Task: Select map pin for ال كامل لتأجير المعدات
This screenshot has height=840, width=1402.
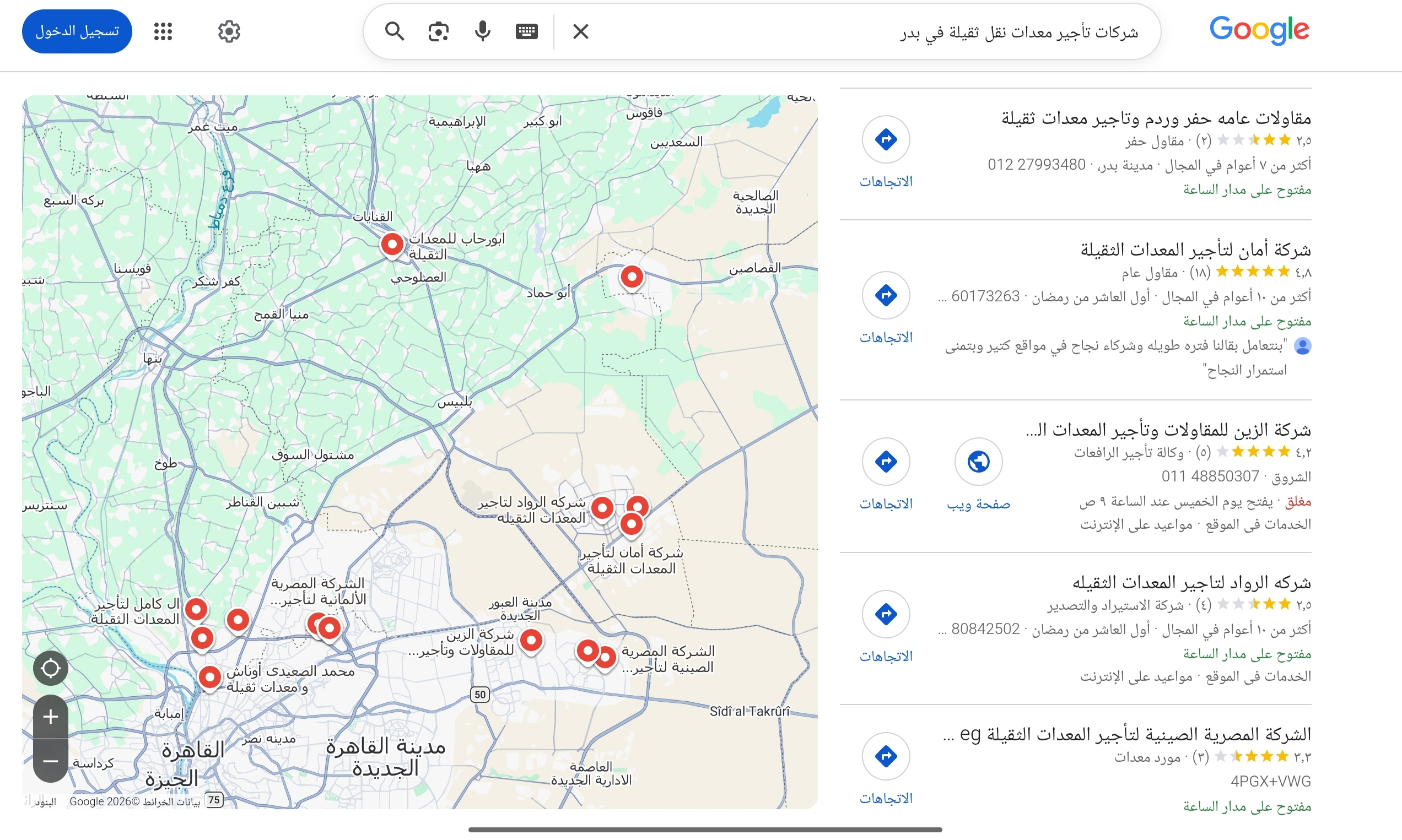Action: click(x=197, y=610)
